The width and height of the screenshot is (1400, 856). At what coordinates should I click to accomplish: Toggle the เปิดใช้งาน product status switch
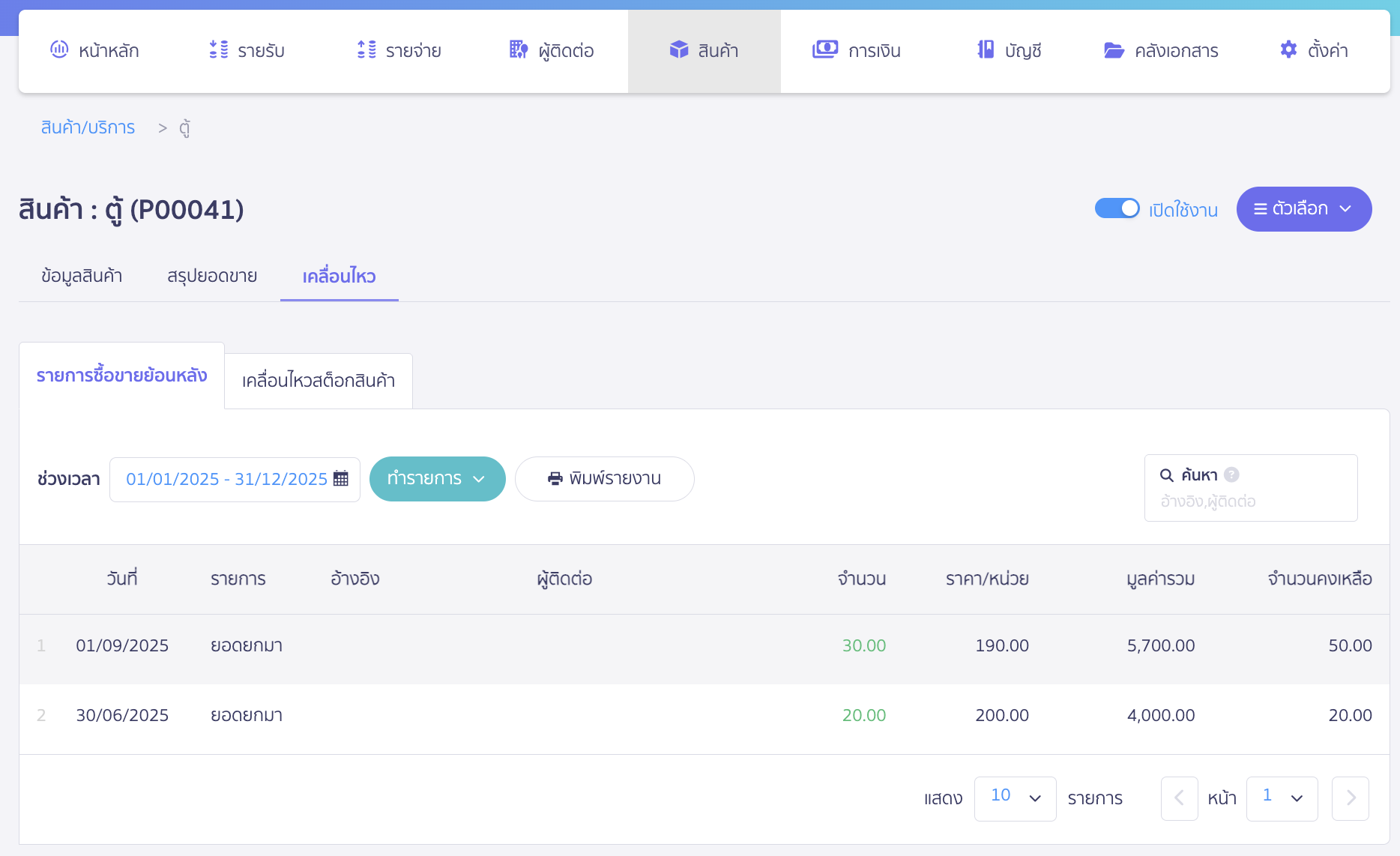click(1117, 208)
